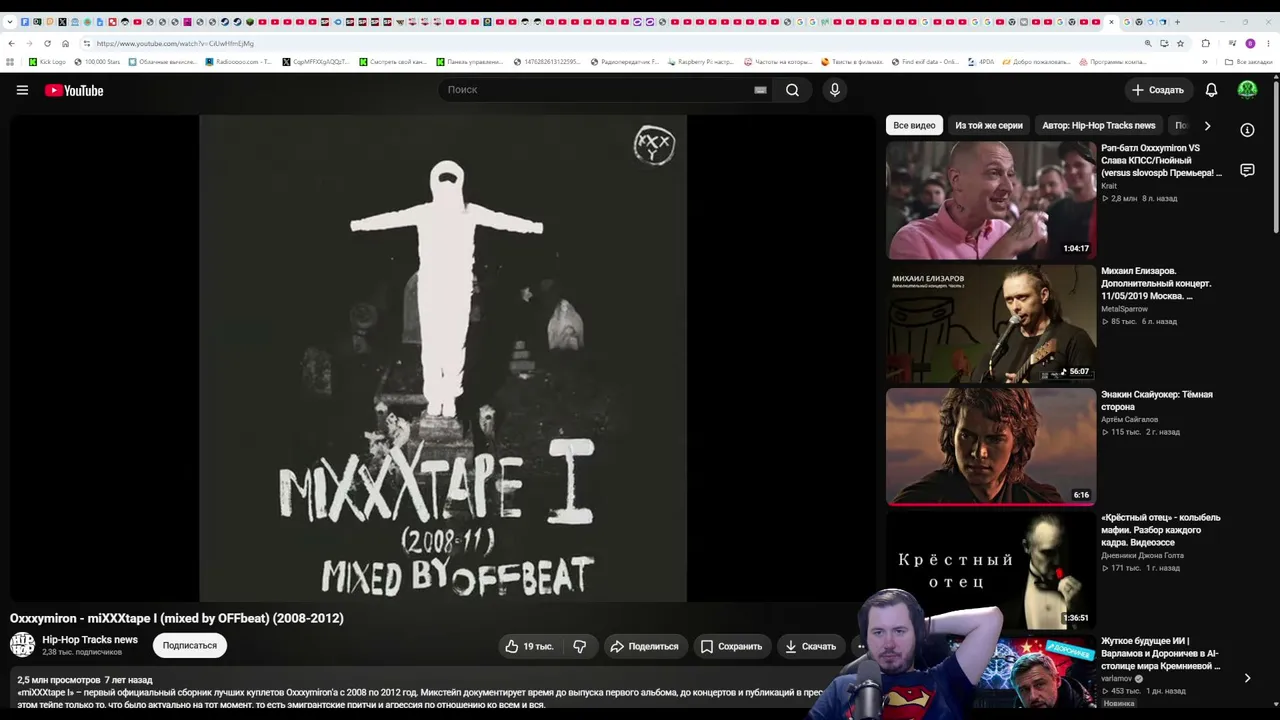Open the Крёстный отец video thumbnail
Viewport: 1280px width, 720px height.
pos(991,569)
